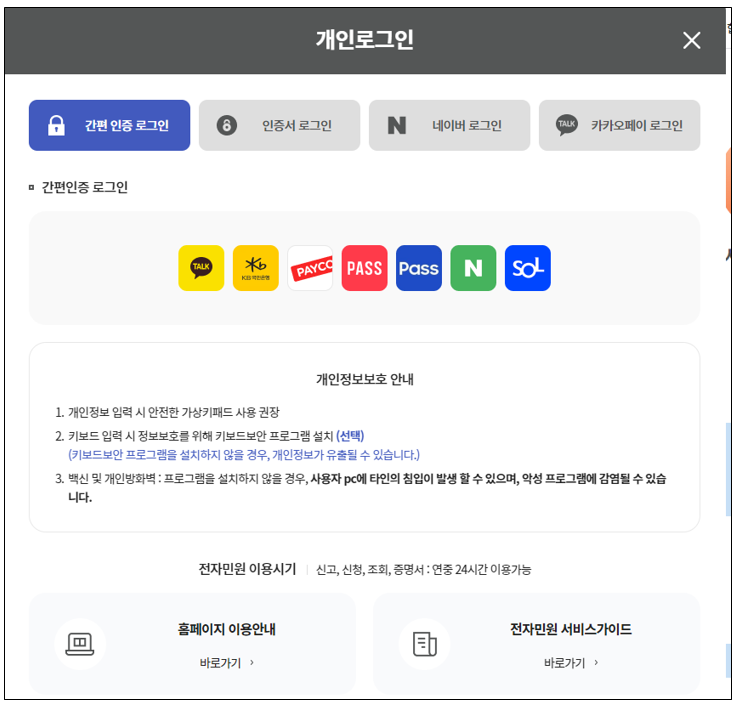Click blue keyboard security warning text

pos(244,455)
